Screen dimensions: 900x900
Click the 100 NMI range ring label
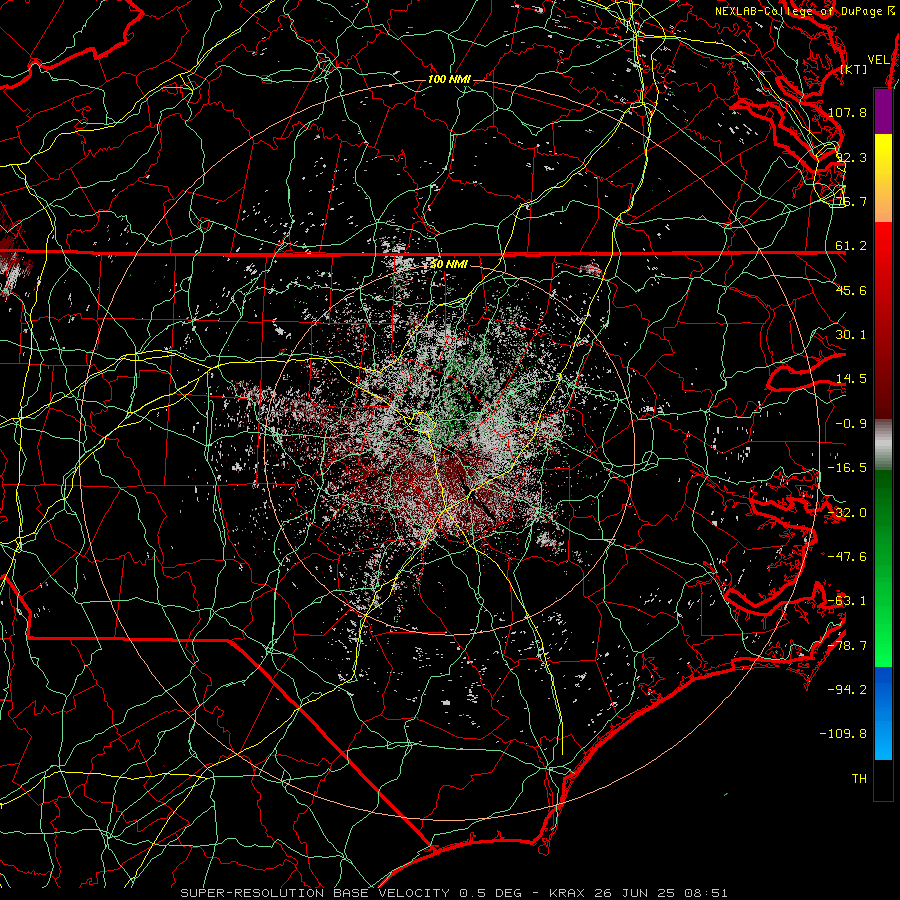[x=449, y=79]
